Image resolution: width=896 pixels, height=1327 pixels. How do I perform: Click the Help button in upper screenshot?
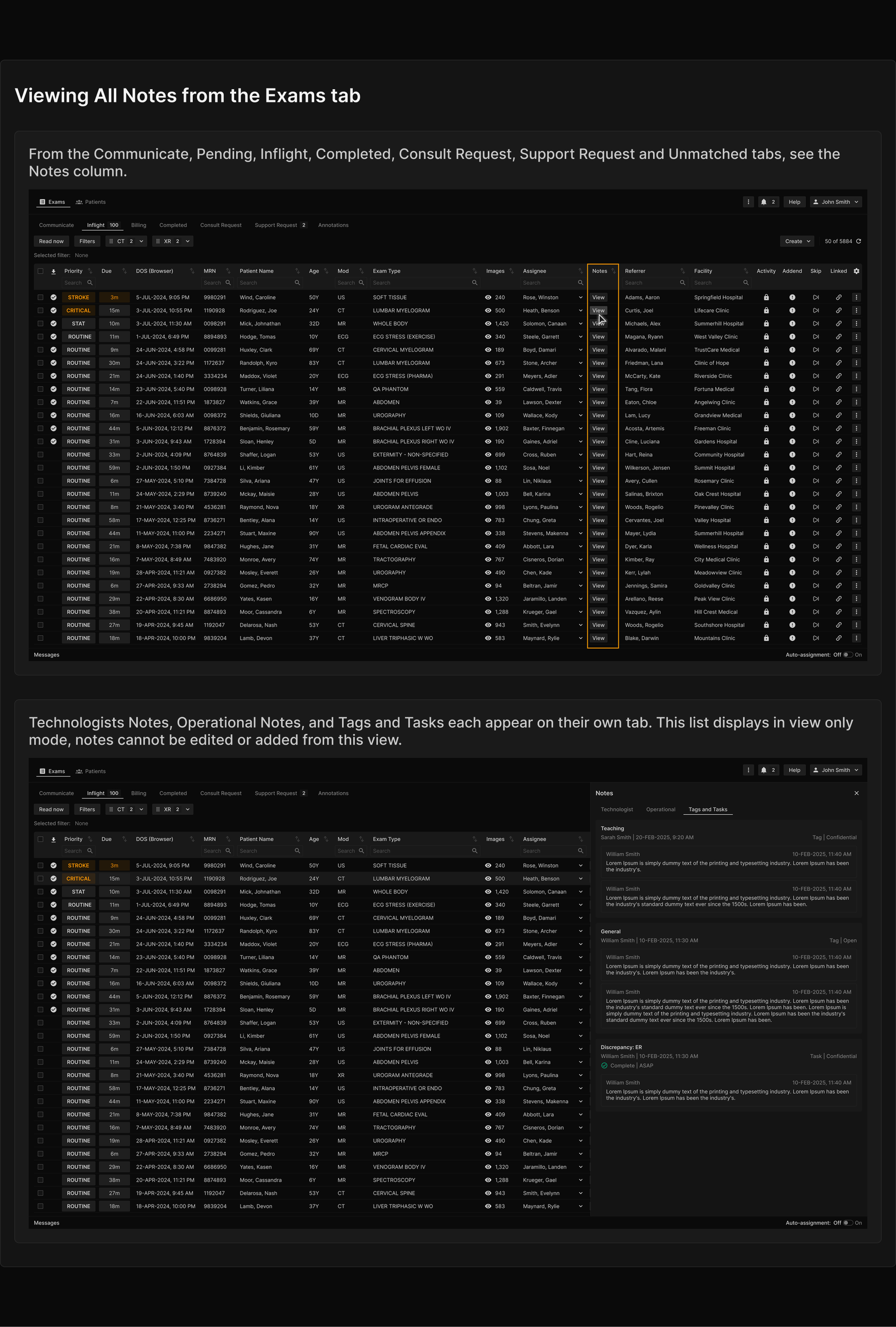tap(794, 202)
